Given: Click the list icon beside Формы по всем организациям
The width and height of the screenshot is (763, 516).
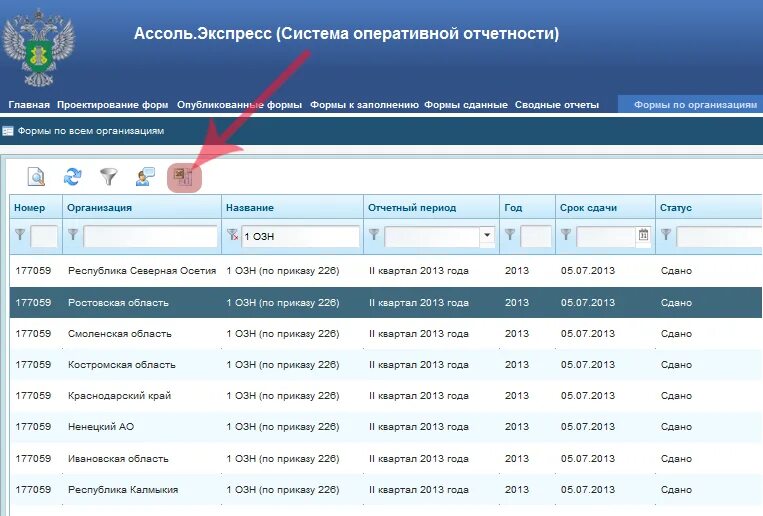Looking at the screenshot, I should (x=7, y=131).
